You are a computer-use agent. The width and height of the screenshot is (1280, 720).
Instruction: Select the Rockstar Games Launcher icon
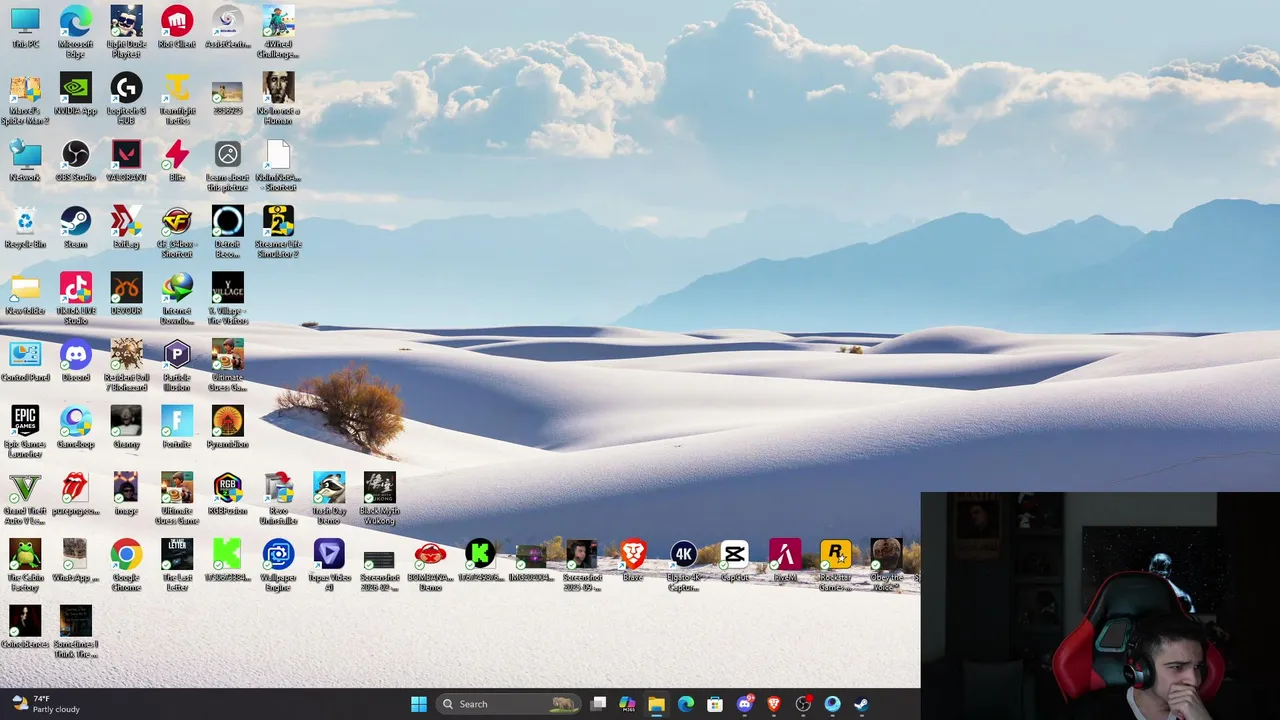[x=835, y=566]
